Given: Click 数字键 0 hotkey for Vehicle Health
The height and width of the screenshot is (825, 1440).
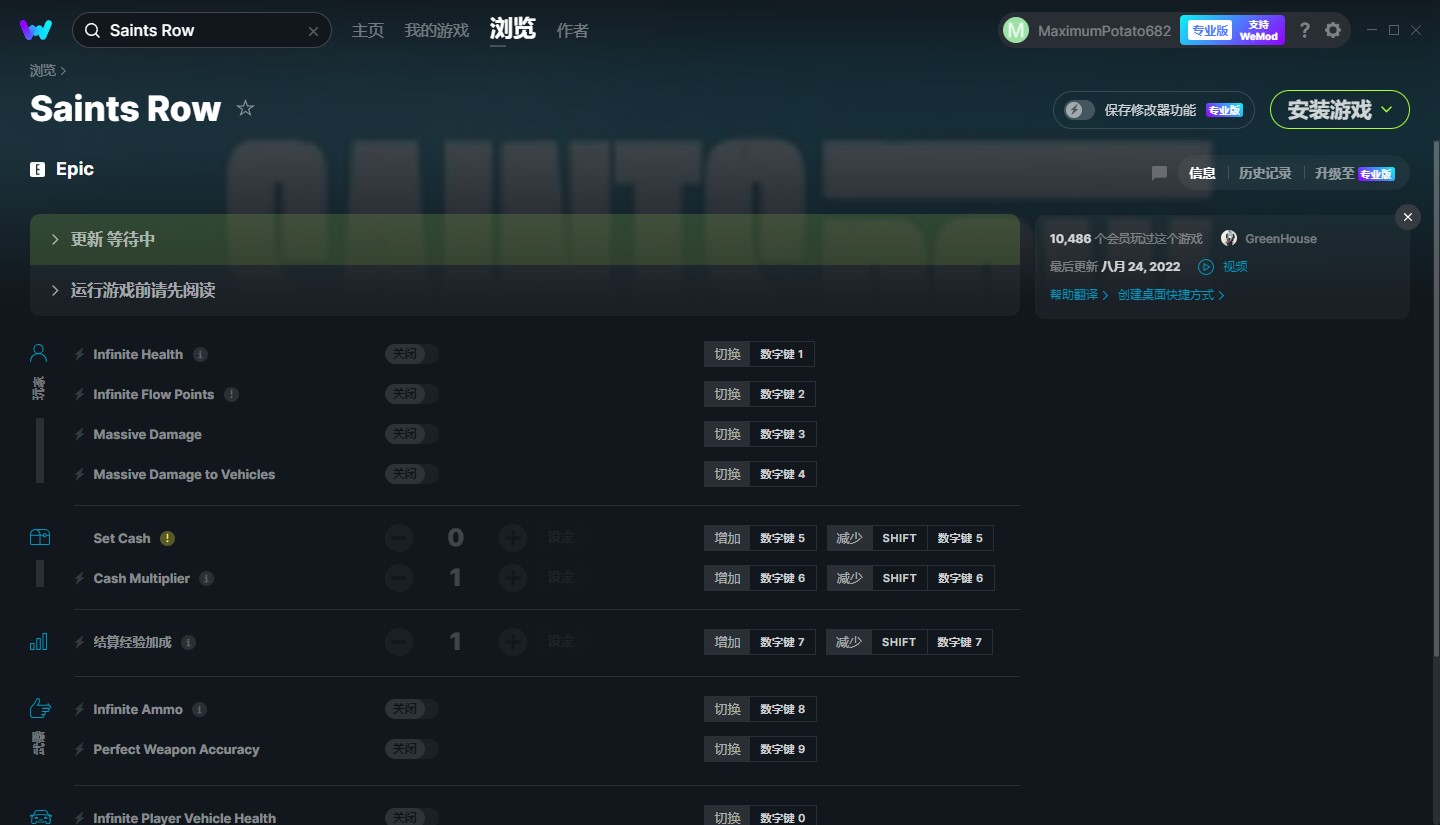Looking at the screenshot, I should (782, 817).
